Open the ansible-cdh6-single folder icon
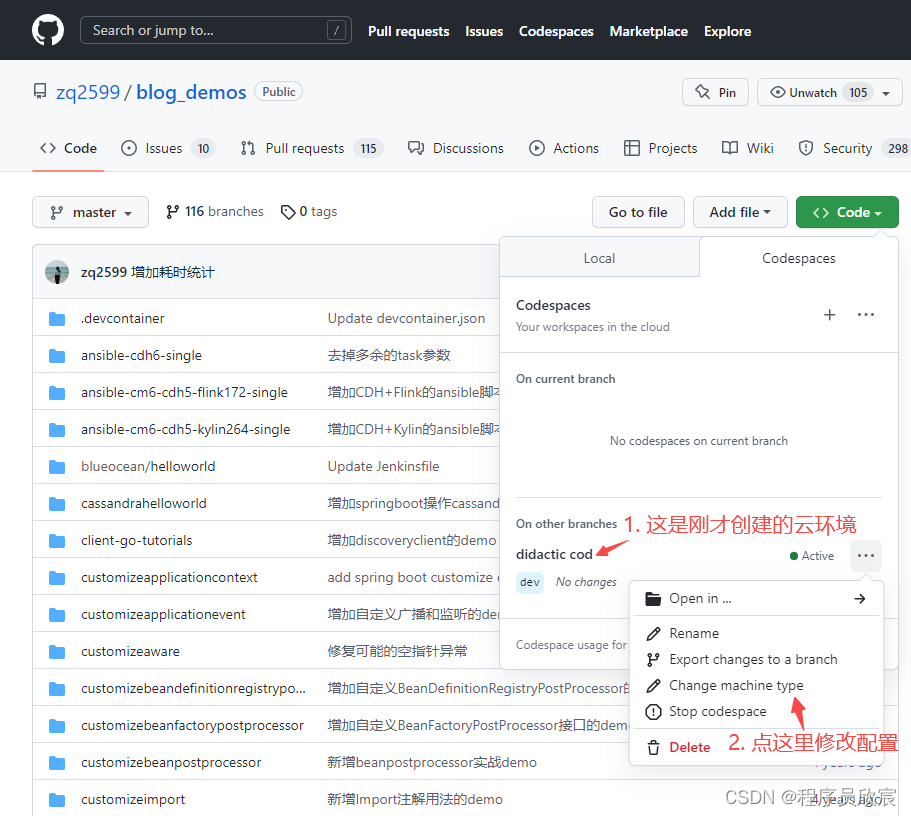This screenshot has height=816, width=911. (x=57, y=356)
